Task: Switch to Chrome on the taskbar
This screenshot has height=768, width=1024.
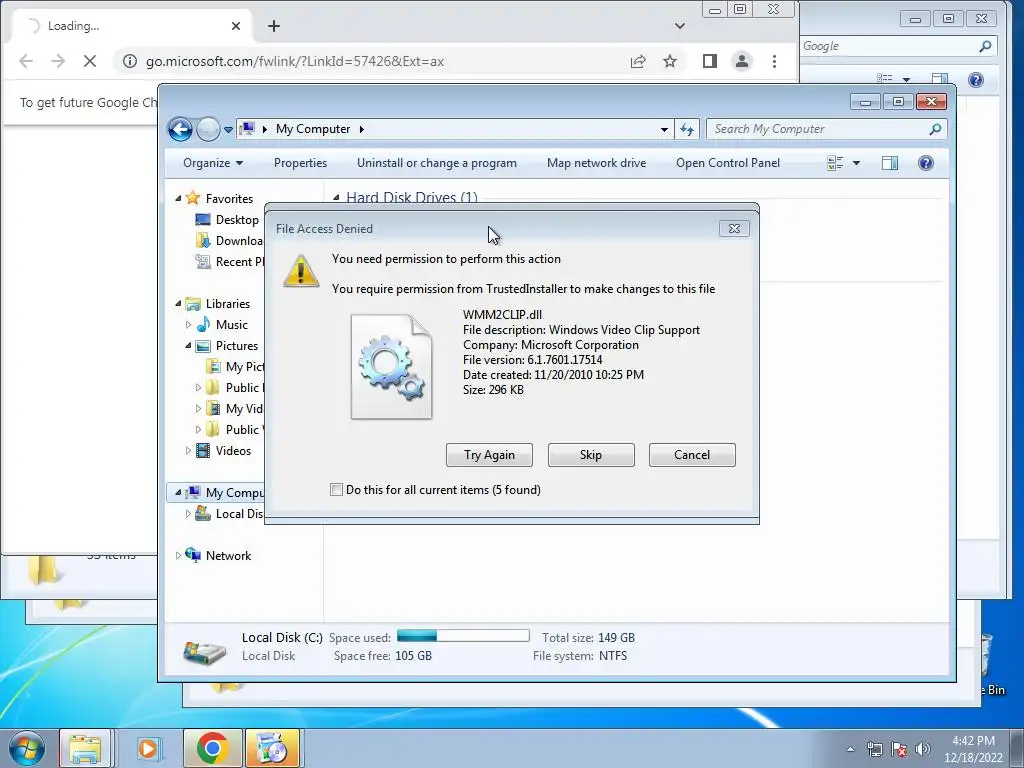Action: click(x=212, y=748)
